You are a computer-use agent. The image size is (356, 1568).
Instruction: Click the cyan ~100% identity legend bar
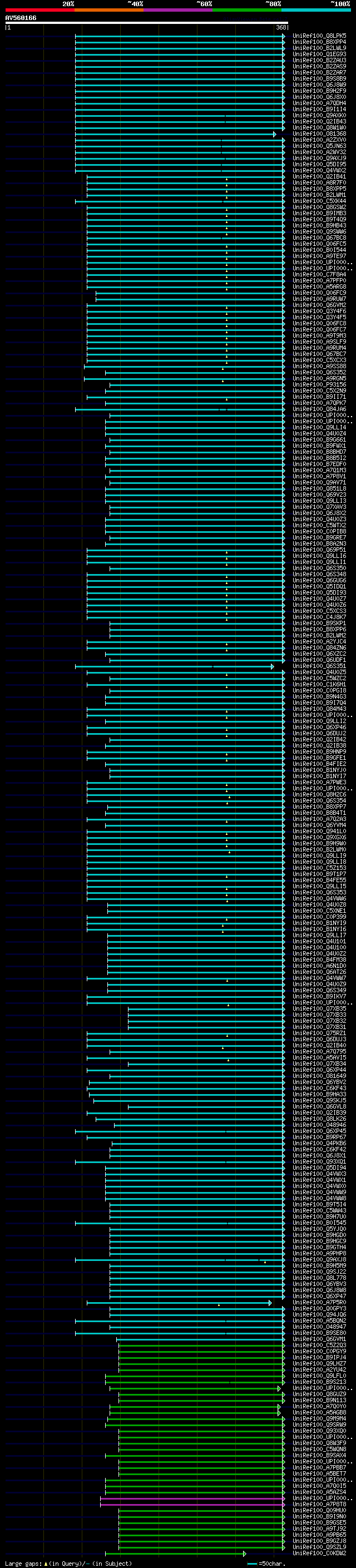[316, 10]
